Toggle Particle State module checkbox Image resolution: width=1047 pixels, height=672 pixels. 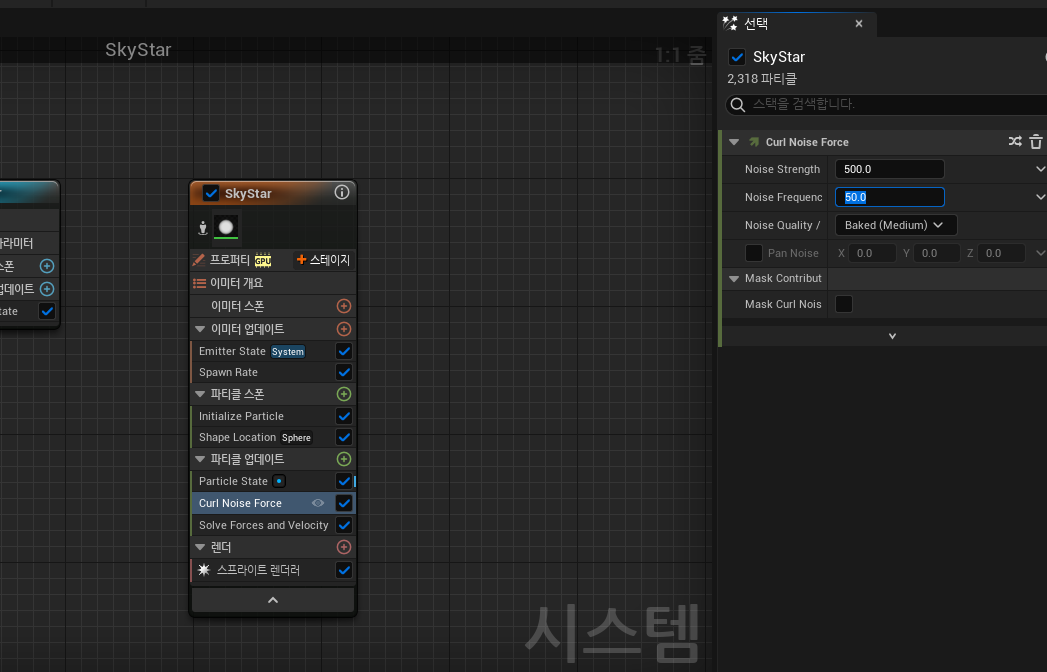coord(344,481)
